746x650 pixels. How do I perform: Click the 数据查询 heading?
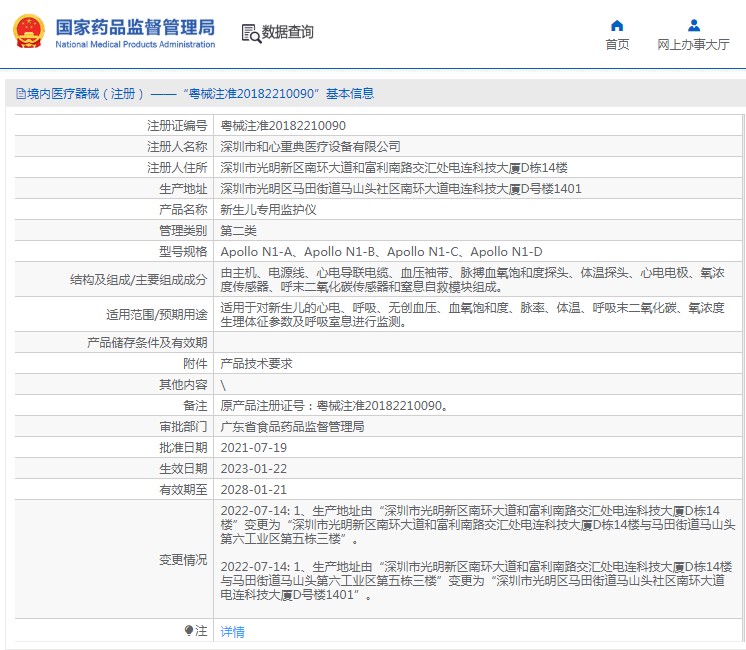tap(287, 32)
